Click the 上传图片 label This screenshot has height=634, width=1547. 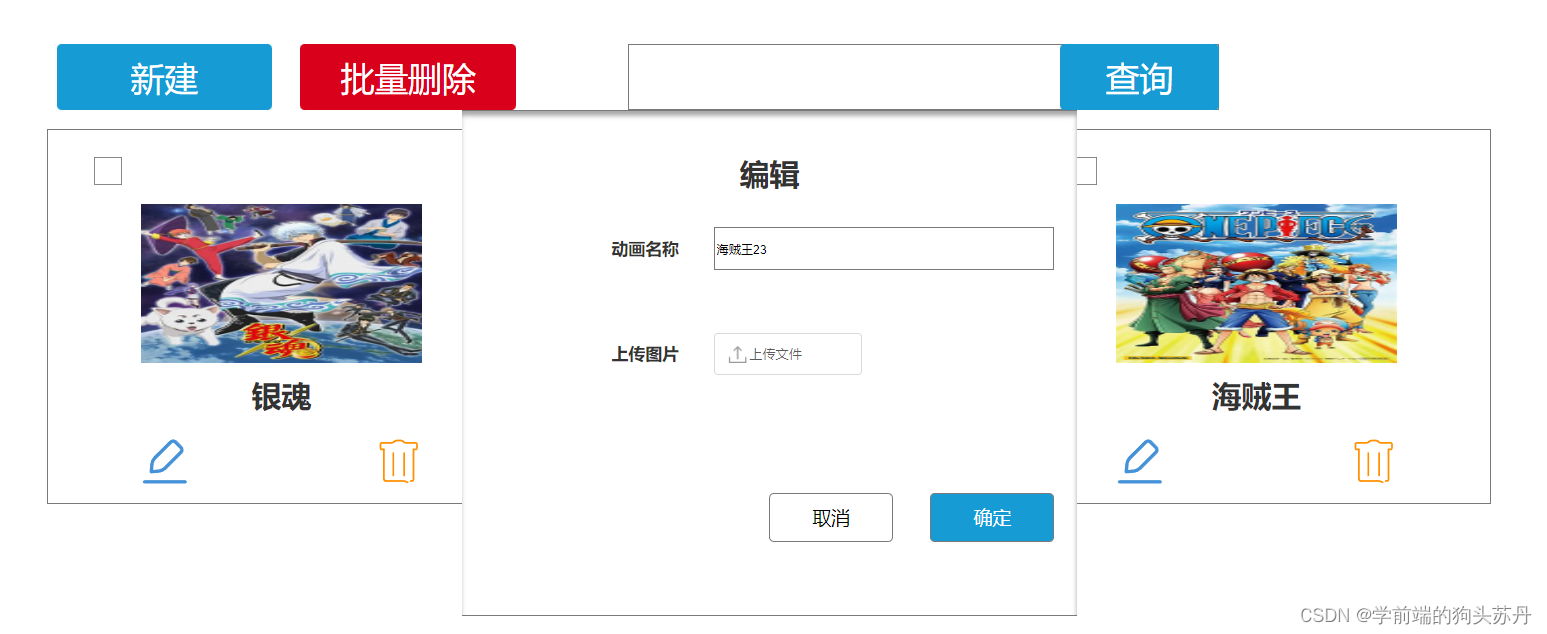(645, 354)
